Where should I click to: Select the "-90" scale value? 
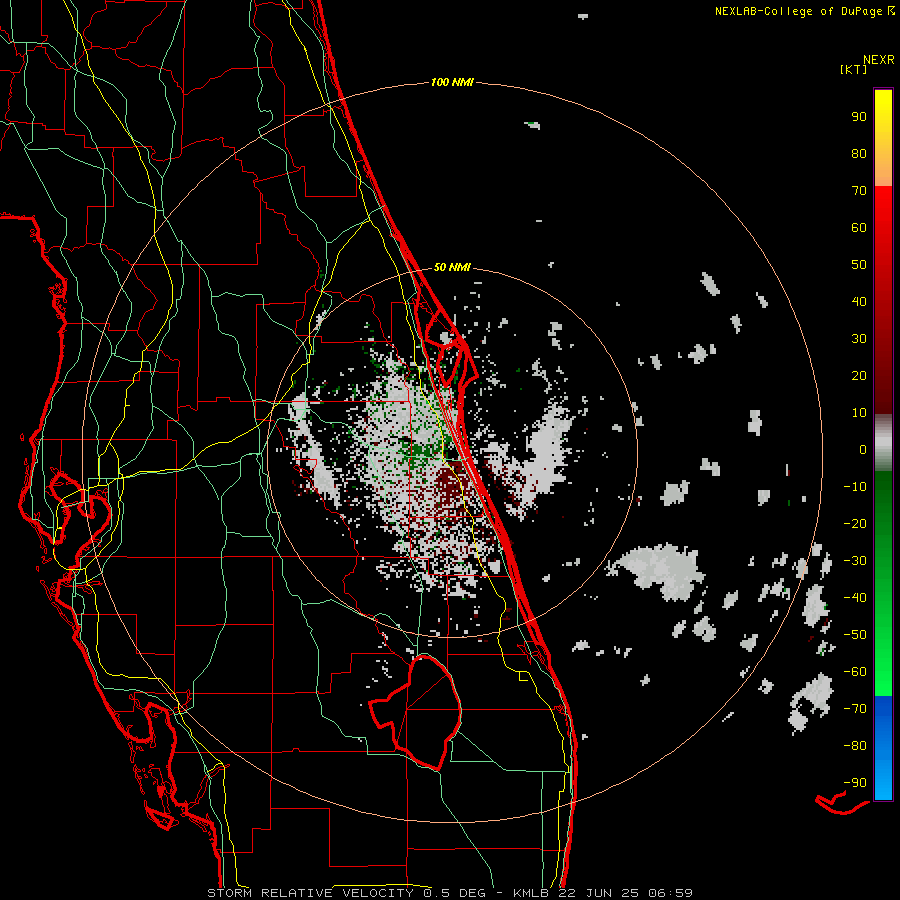[x=855, y=783]
